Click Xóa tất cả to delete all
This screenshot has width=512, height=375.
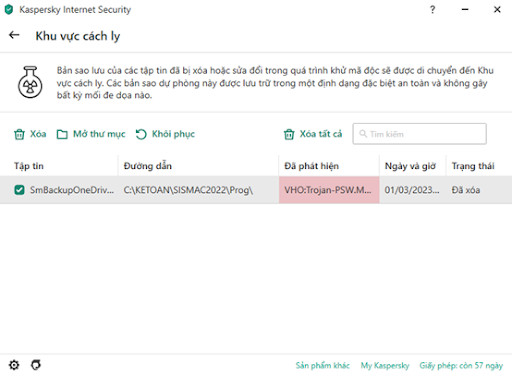[x=313, y=134]
